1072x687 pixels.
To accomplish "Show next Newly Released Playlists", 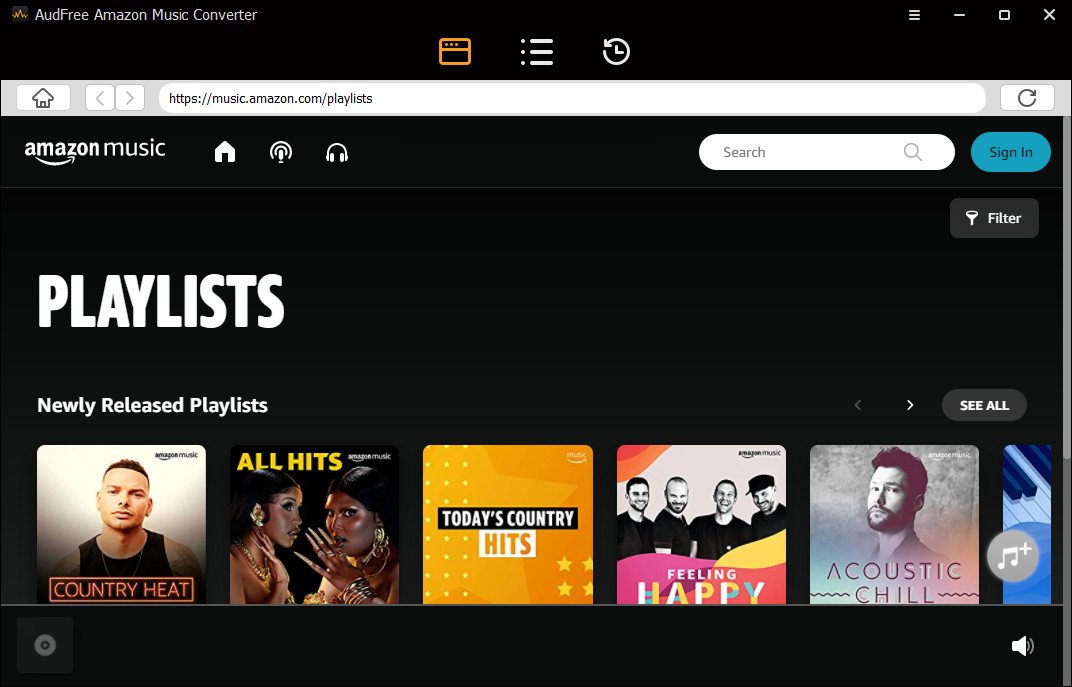I will coord(910,405).
